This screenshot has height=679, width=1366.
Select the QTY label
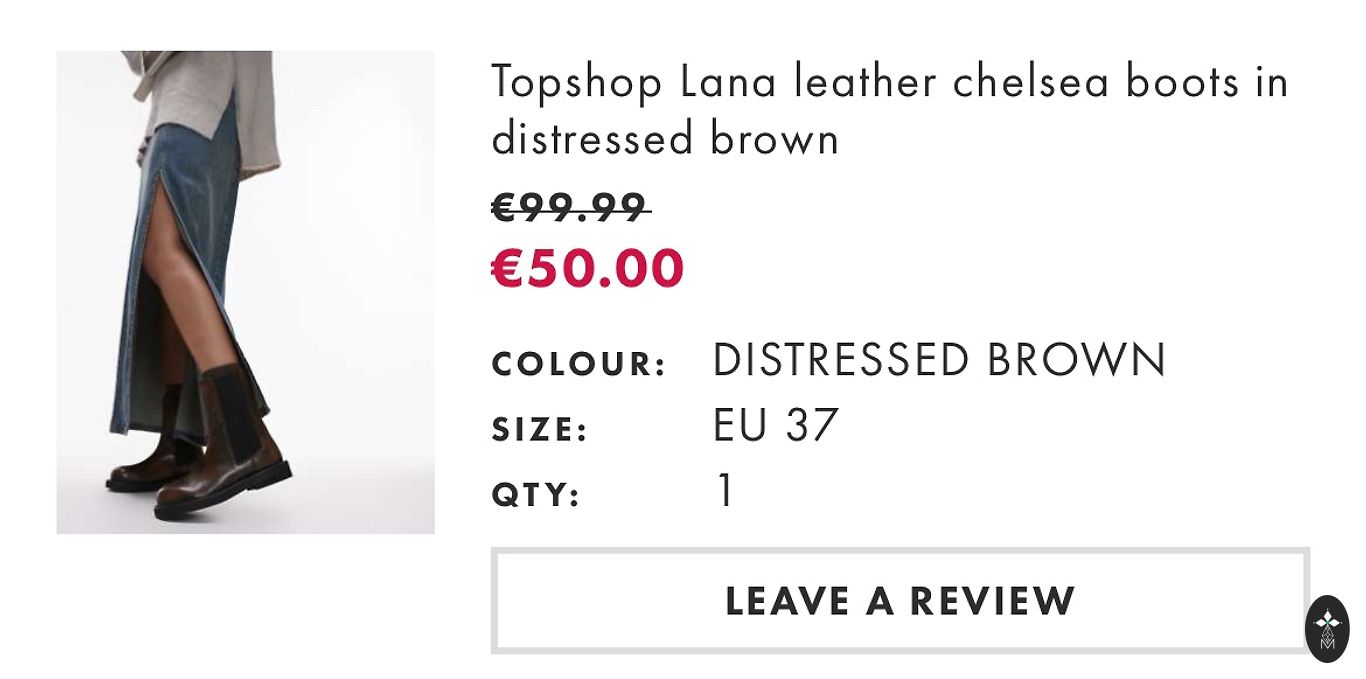click(536, 495)
